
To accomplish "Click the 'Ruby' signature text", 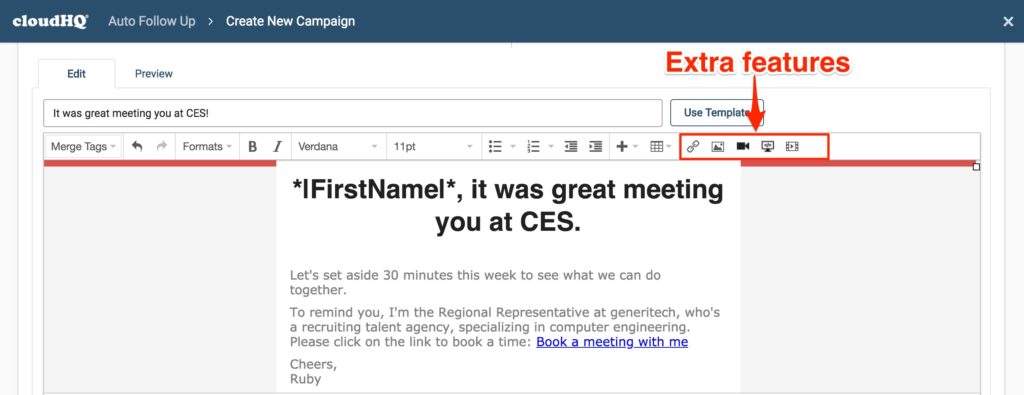I will pos(306,379).
